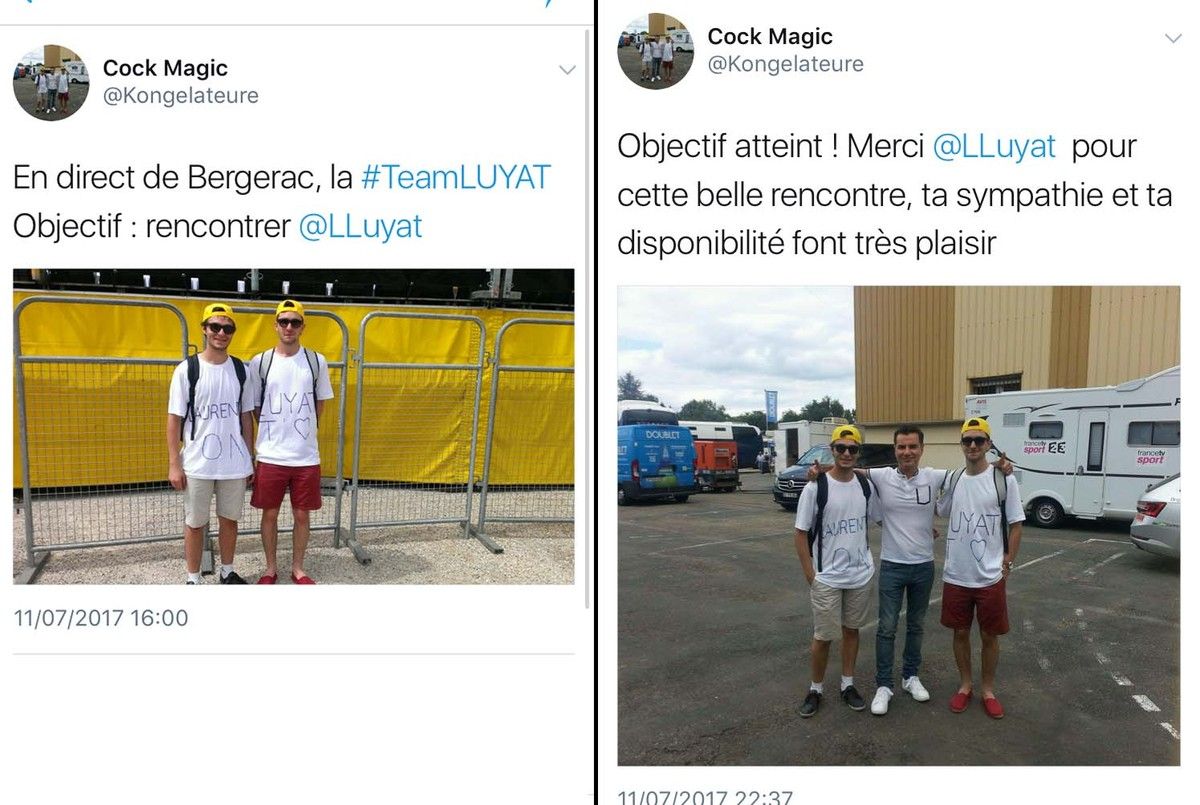Open the #TeamLUYAT hashtag
The width and height of the screenshot is (1200, 805).
pos(455,178)
